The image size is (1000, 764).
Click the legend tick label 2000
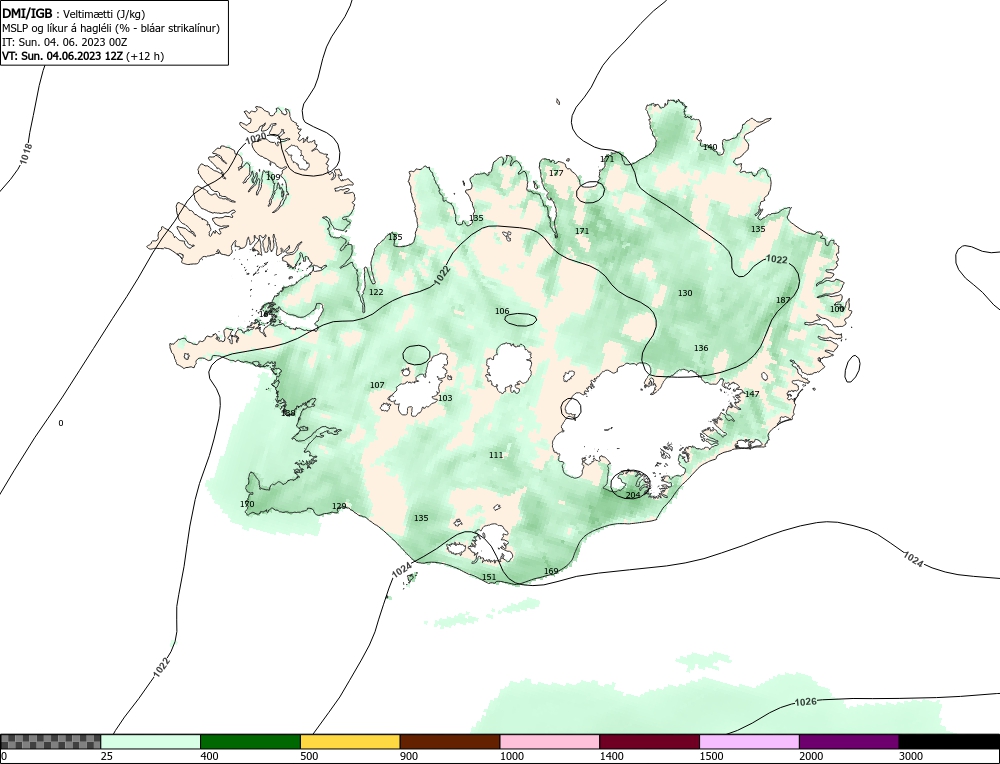811,756
